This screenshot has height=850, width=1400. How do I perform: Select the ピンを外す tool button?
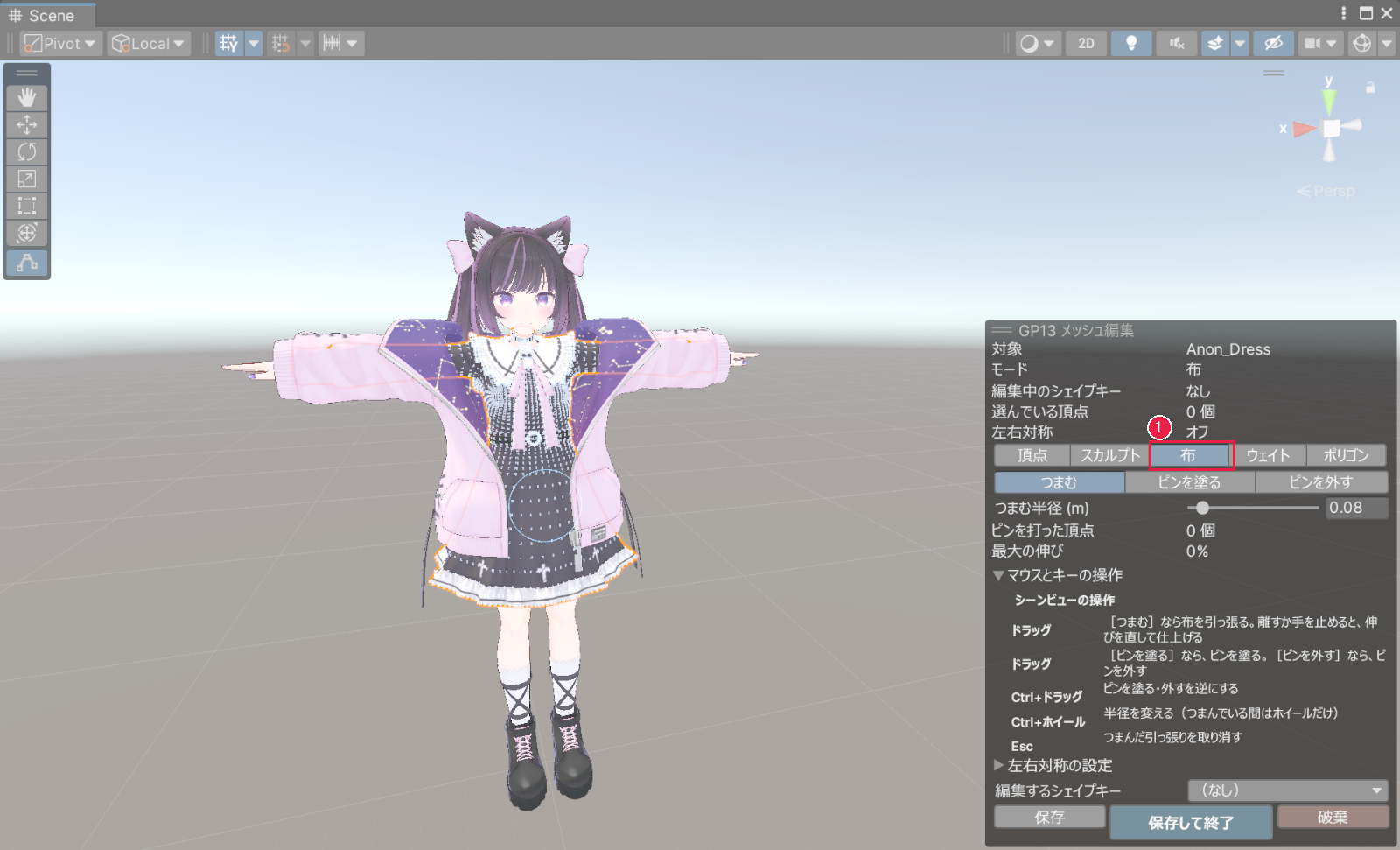click(1321, 482)
